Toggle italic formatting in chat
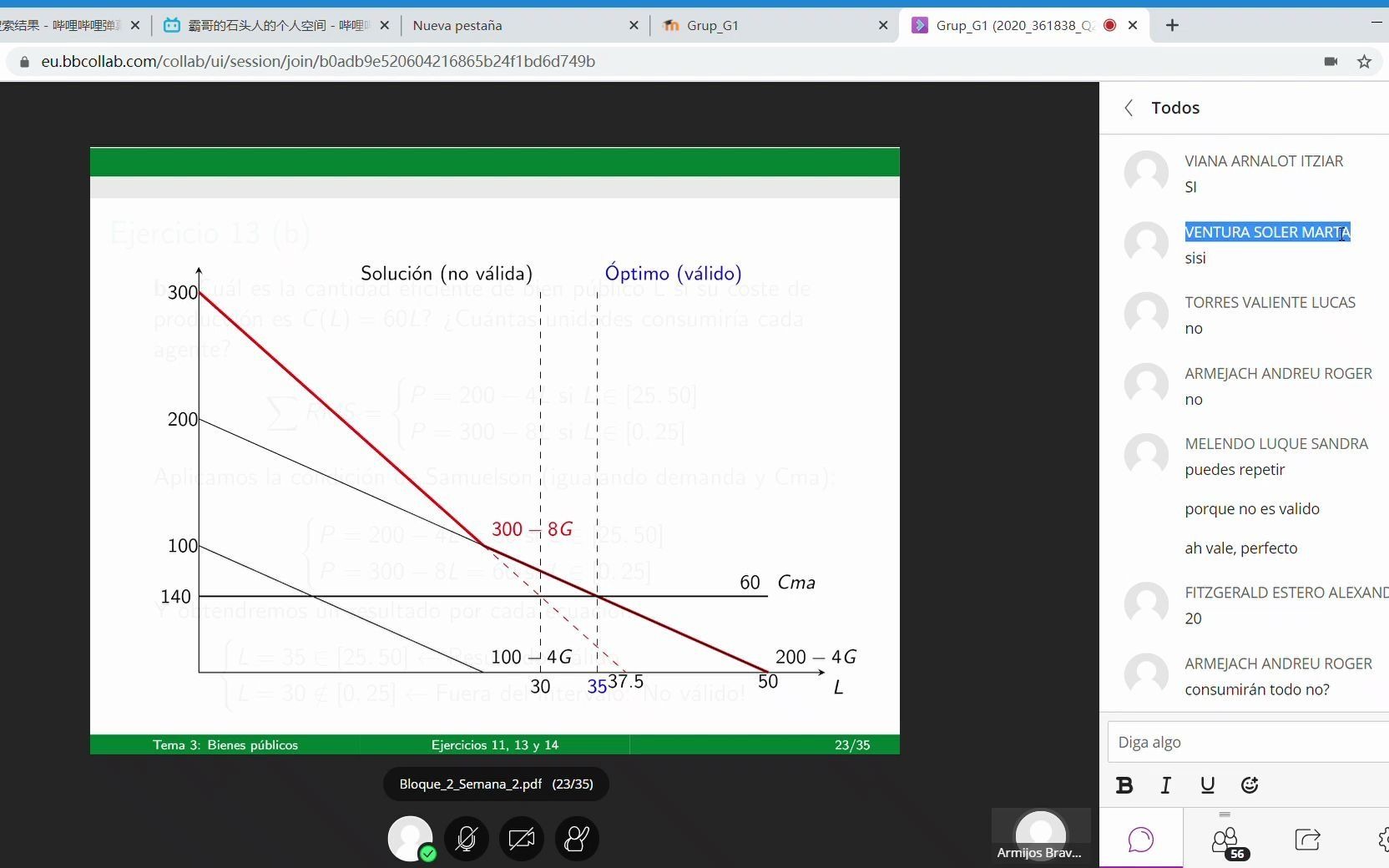Image resolution: width=1389 pixels, height=868 pixels. click(1165, 785)
